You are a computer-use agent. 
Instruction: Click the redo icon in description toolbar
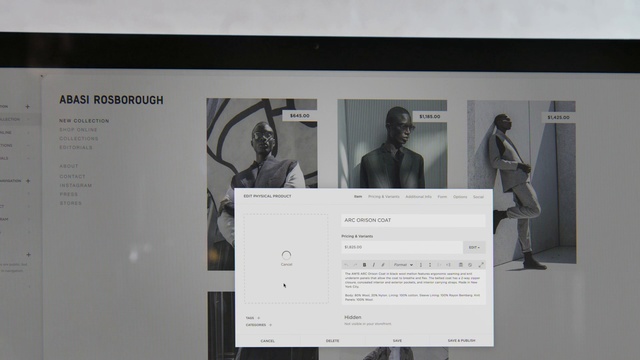coord(355,265)
